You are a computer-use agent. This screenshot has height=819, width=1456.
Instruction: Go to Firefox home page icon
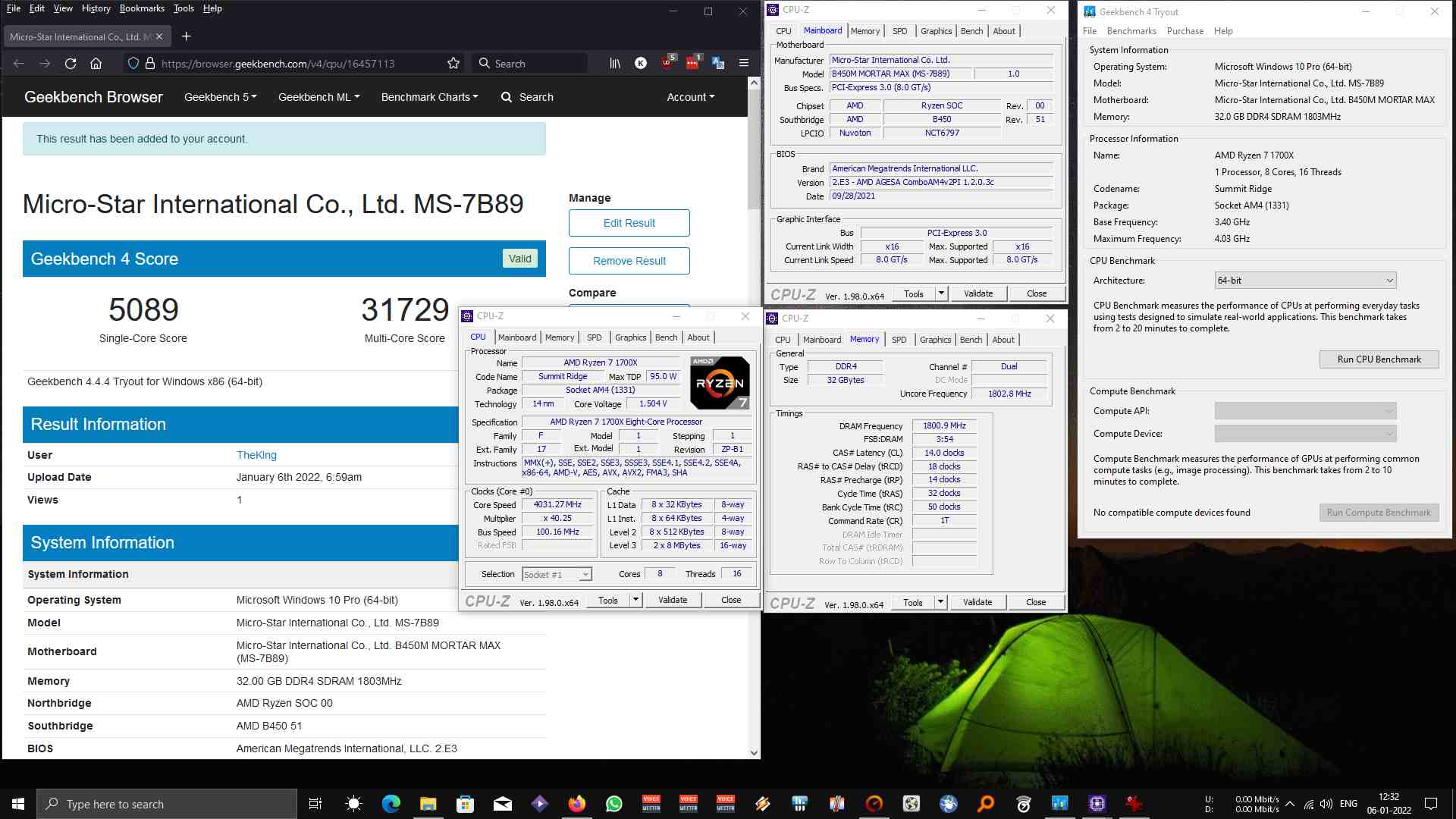96,64
